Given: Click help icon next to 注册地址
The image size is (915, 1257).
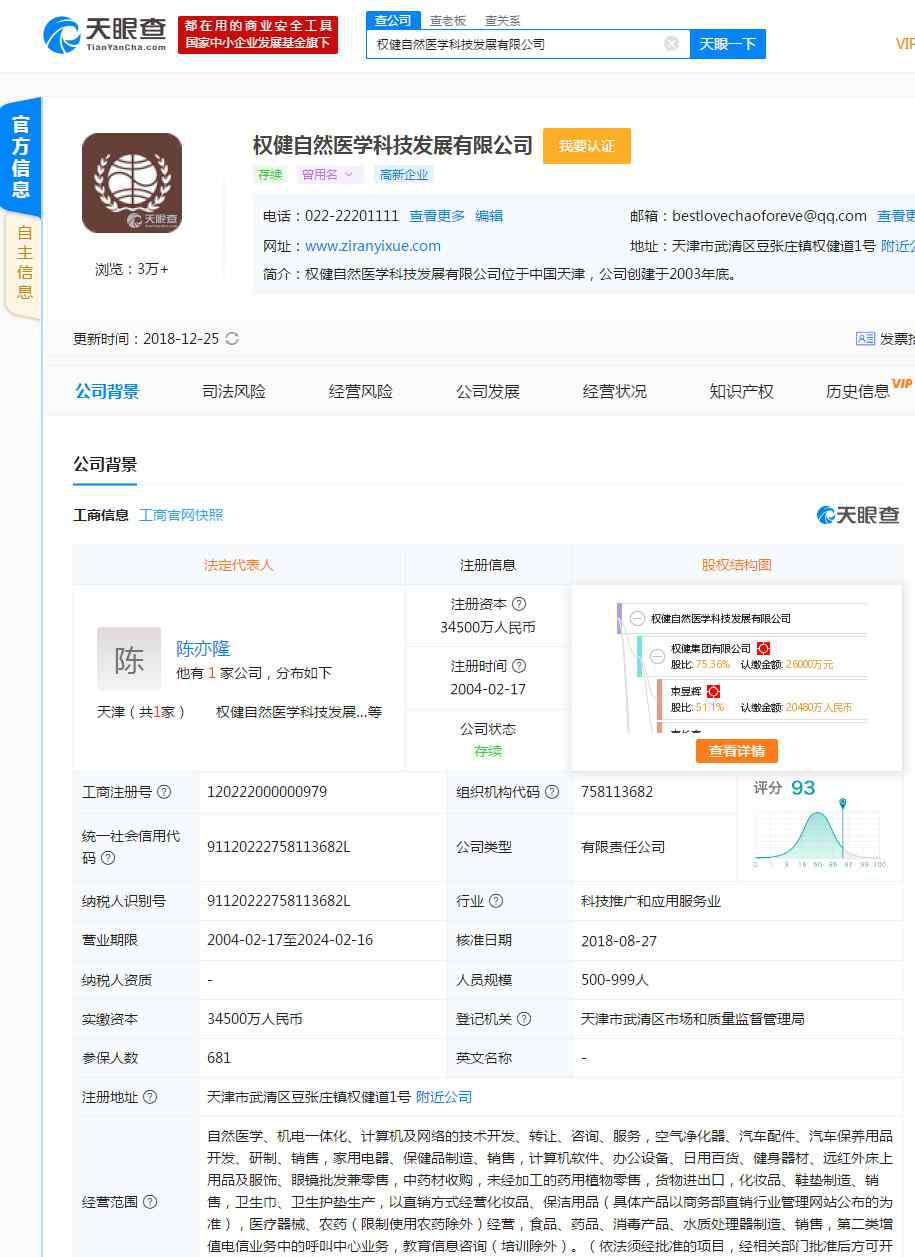Looking at the screenshot, I should click(150, 1097).
